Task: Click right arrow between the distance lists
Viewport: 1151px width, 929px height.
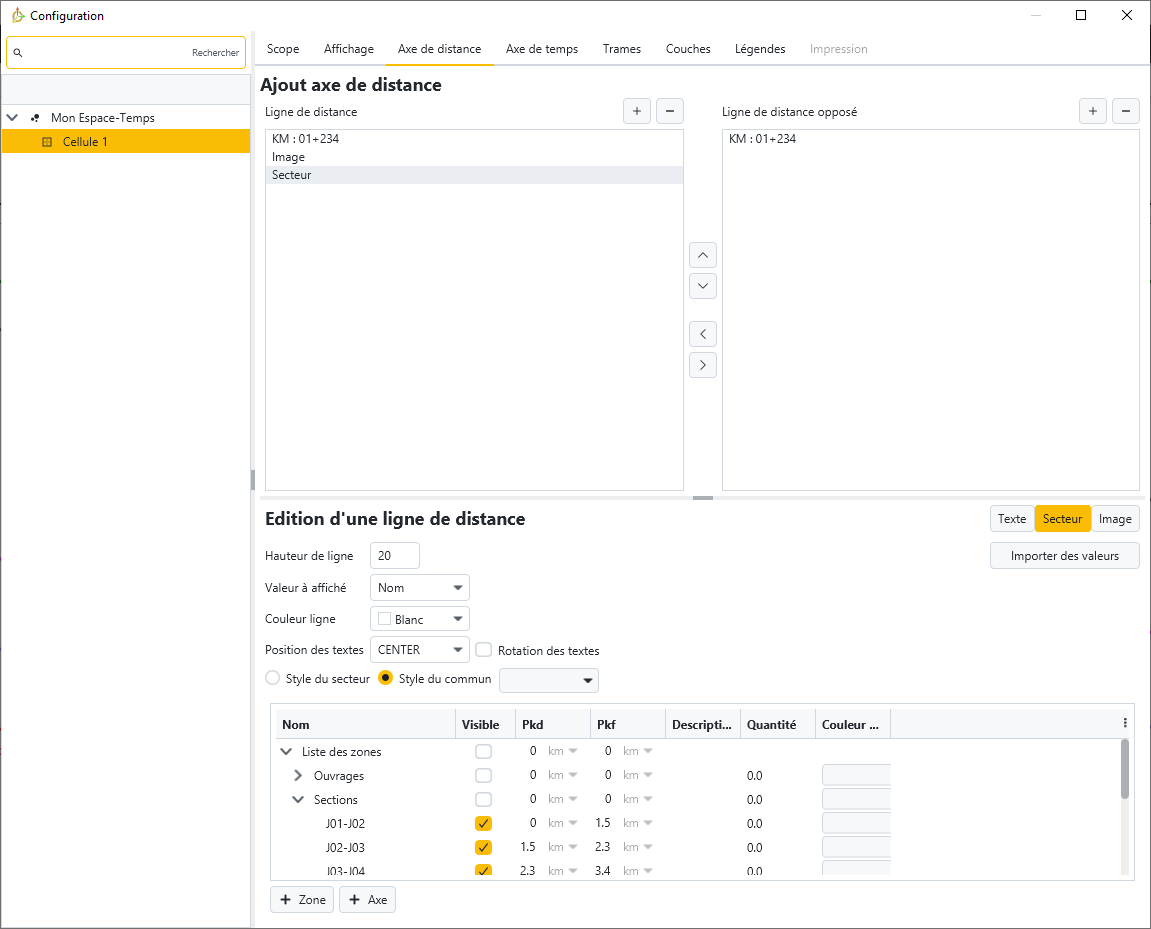Action: point(703,365)
